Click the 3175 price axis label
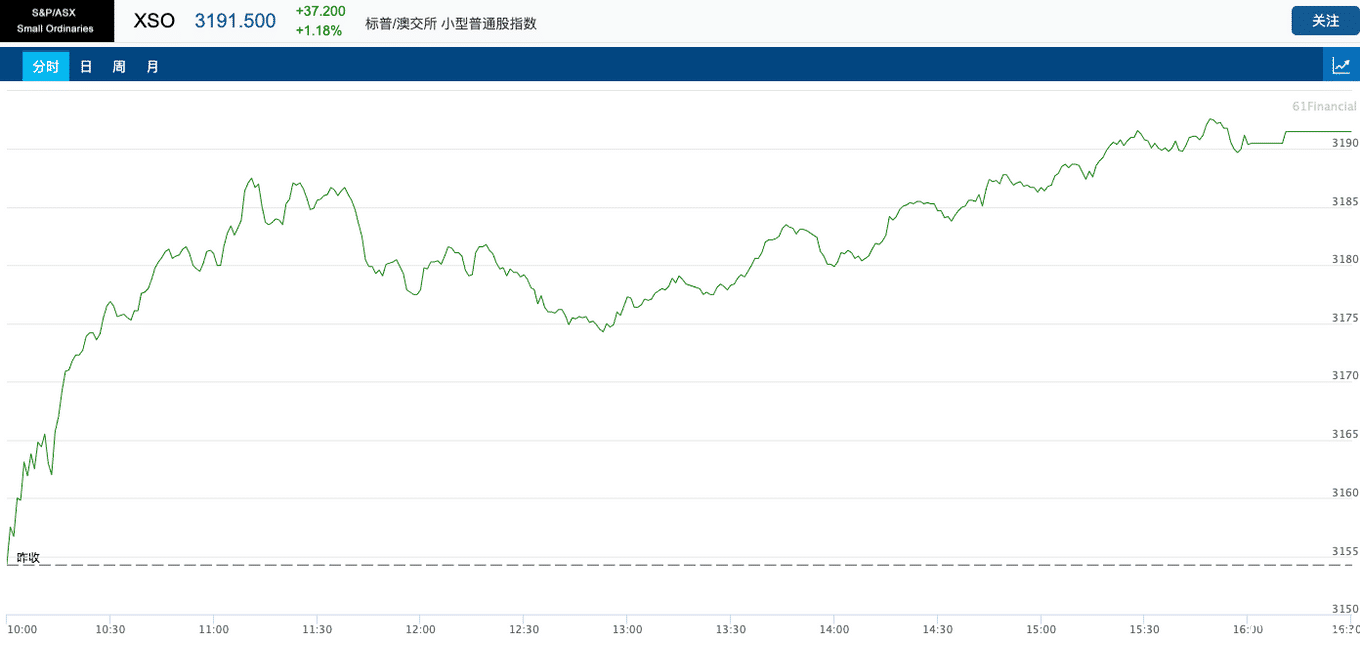1360x645 pixels. pos(1345,317)
